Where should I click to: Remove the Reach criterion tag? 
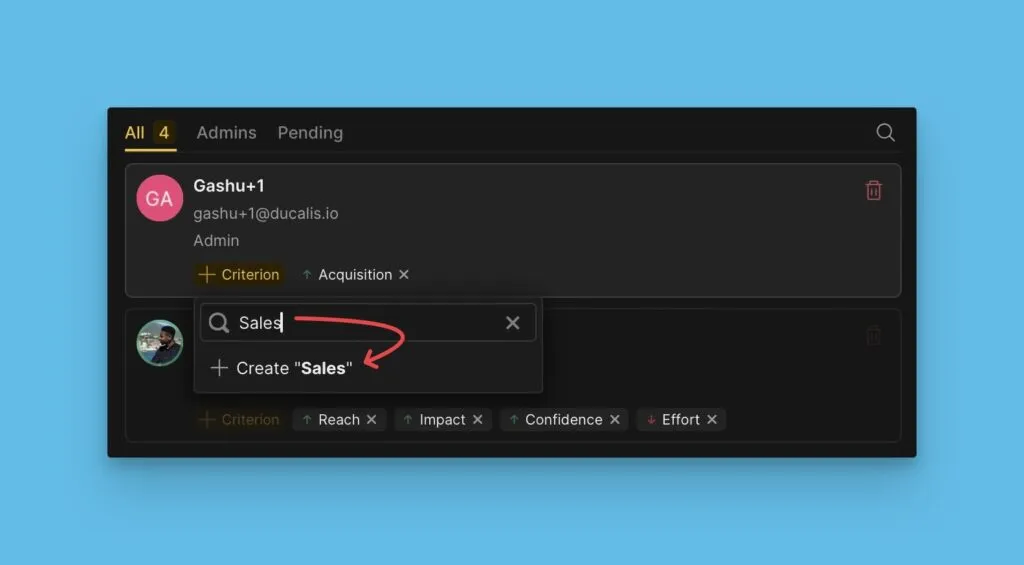pos(371,420)
